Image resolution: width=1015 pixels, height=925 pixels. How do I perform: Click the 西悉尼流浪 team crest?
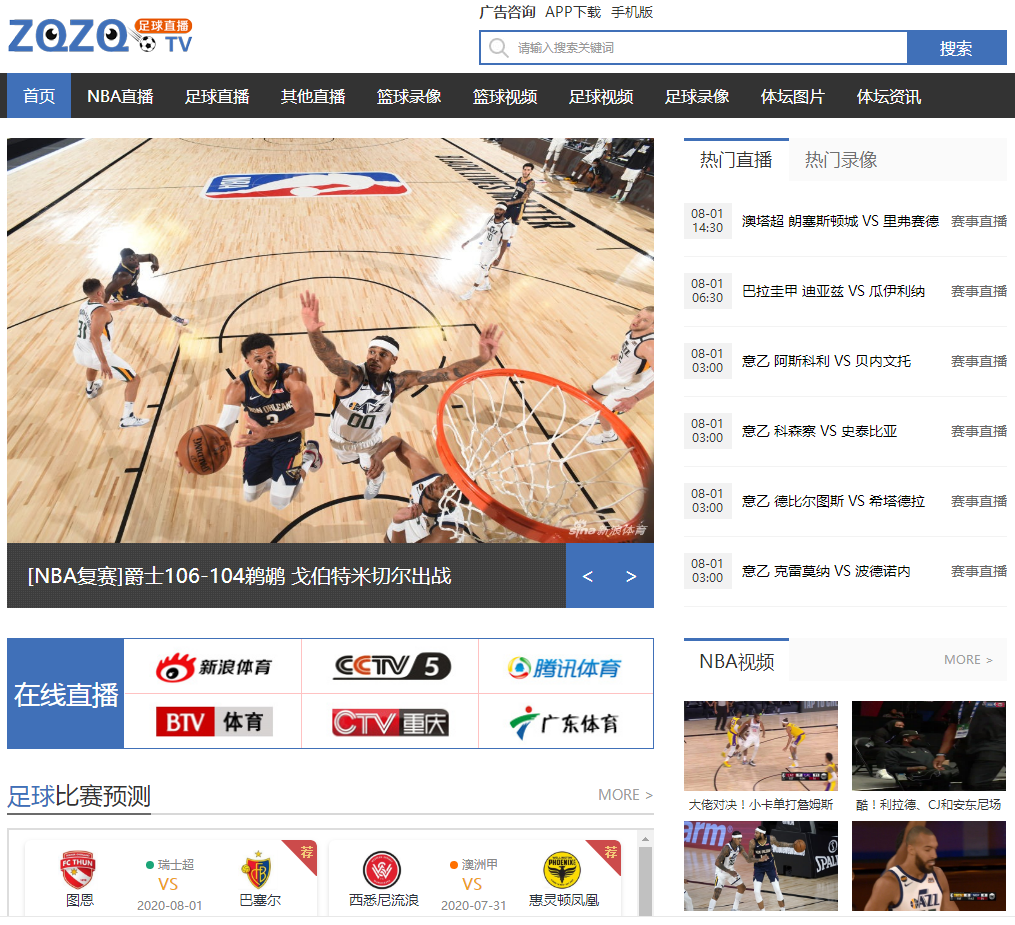(382, 870)
